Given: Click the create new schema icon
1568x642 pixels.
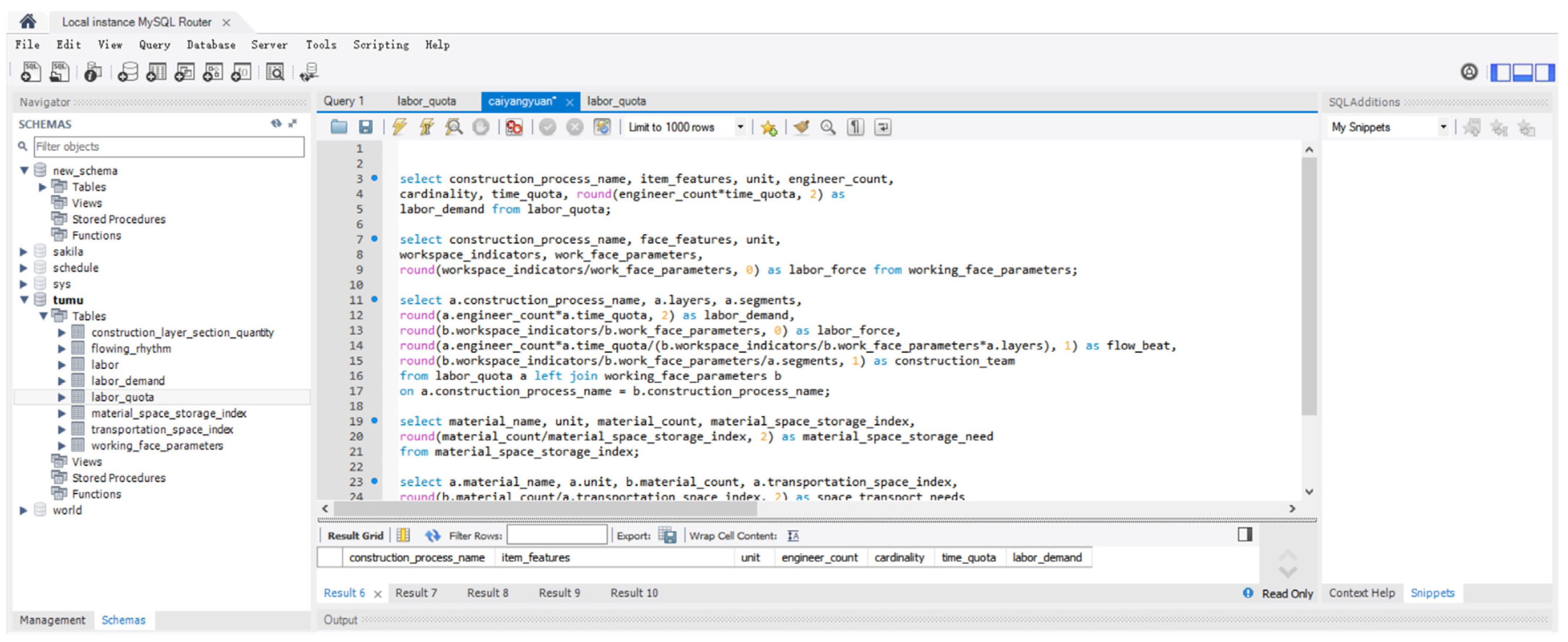Looking at the screenshot, I should pyautogui.click(x=127, y=72).
